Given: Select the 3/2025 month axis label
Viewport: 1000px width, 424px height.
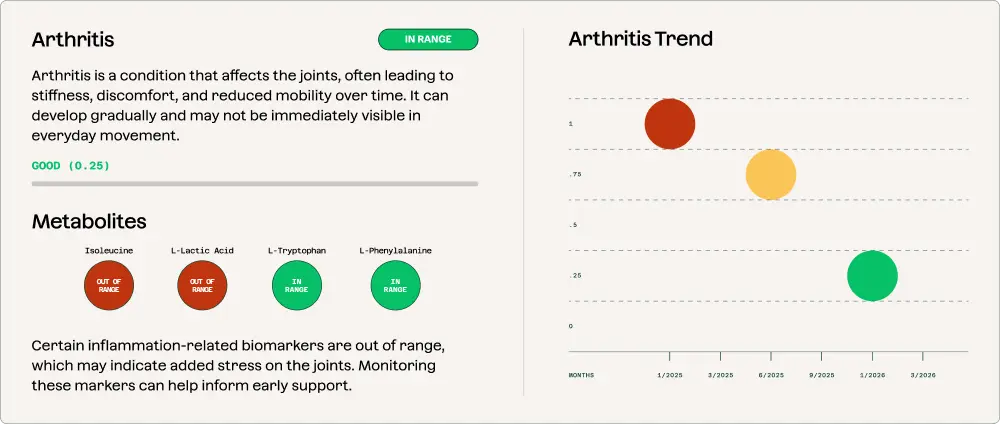Looking at the screenshot, I should (x=720, y=375).
